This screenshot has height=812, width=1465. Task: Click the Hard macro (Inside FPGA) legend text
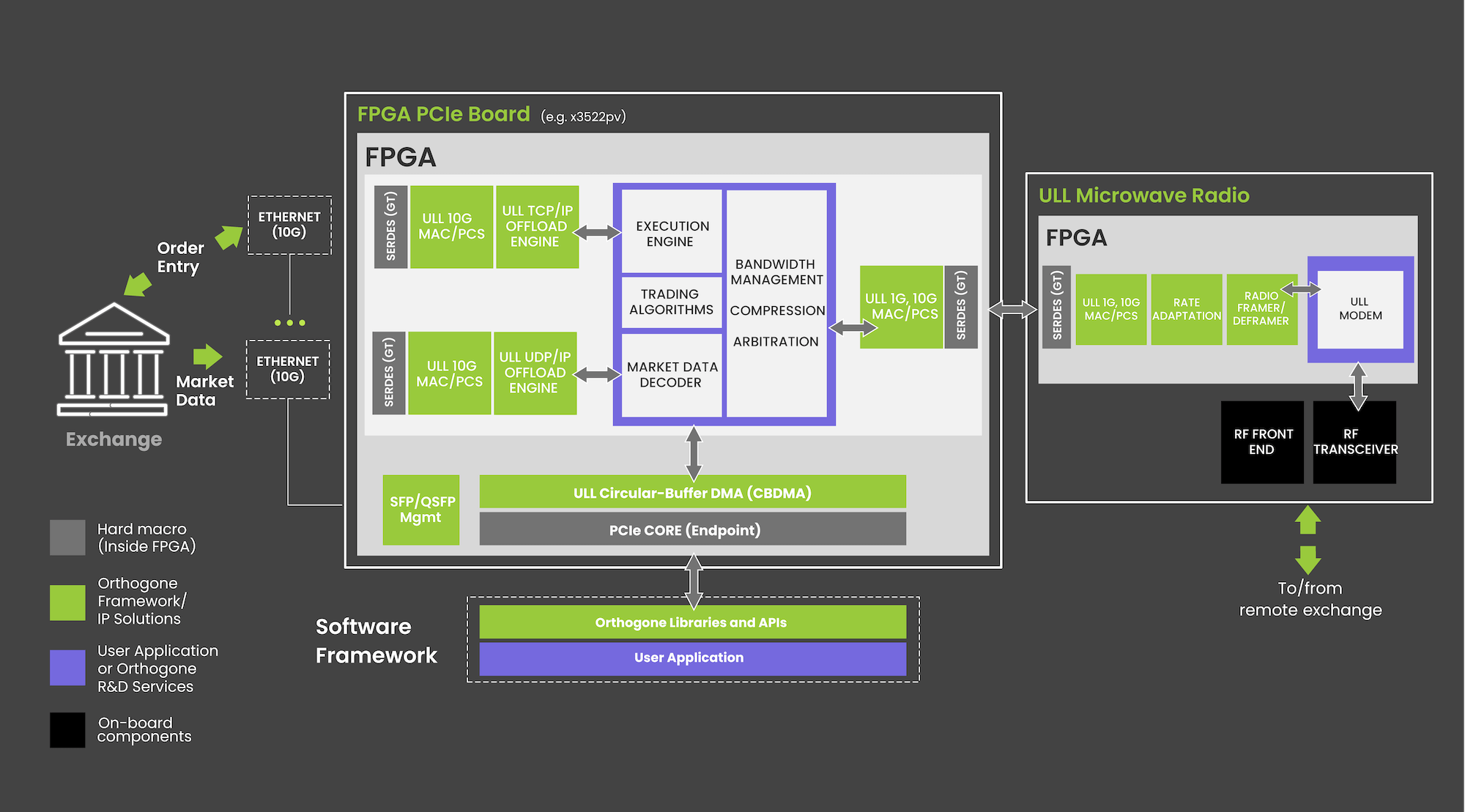[146, 537]
